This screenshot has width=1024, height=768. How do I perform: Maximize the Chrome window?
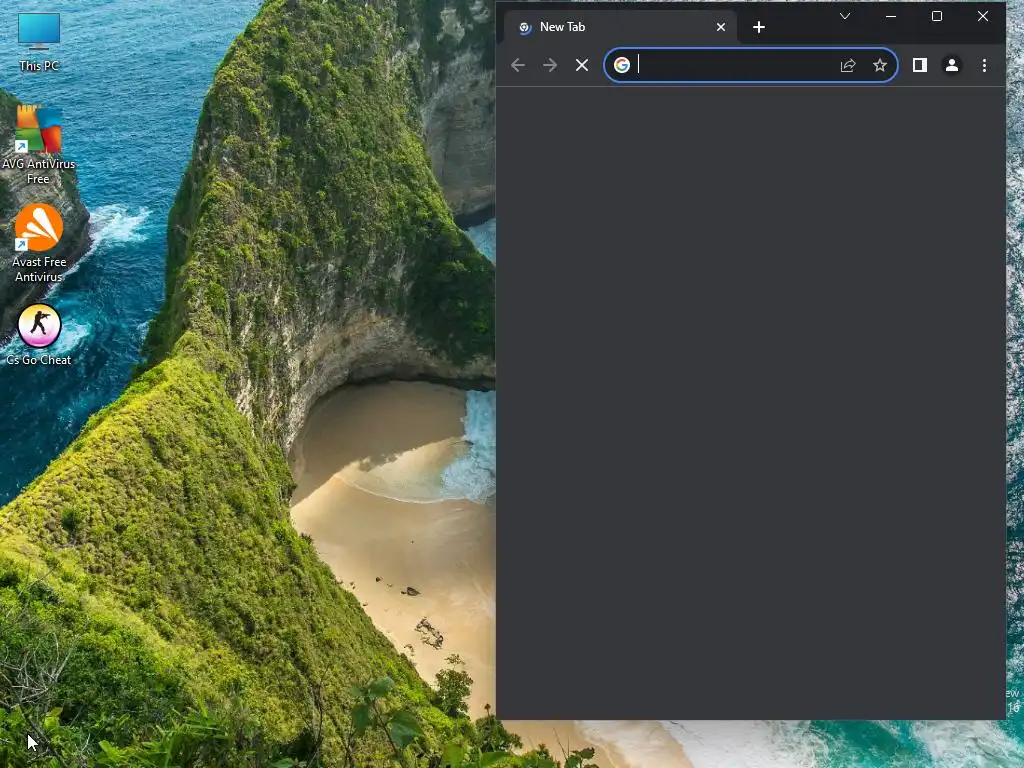pos(936,16)
